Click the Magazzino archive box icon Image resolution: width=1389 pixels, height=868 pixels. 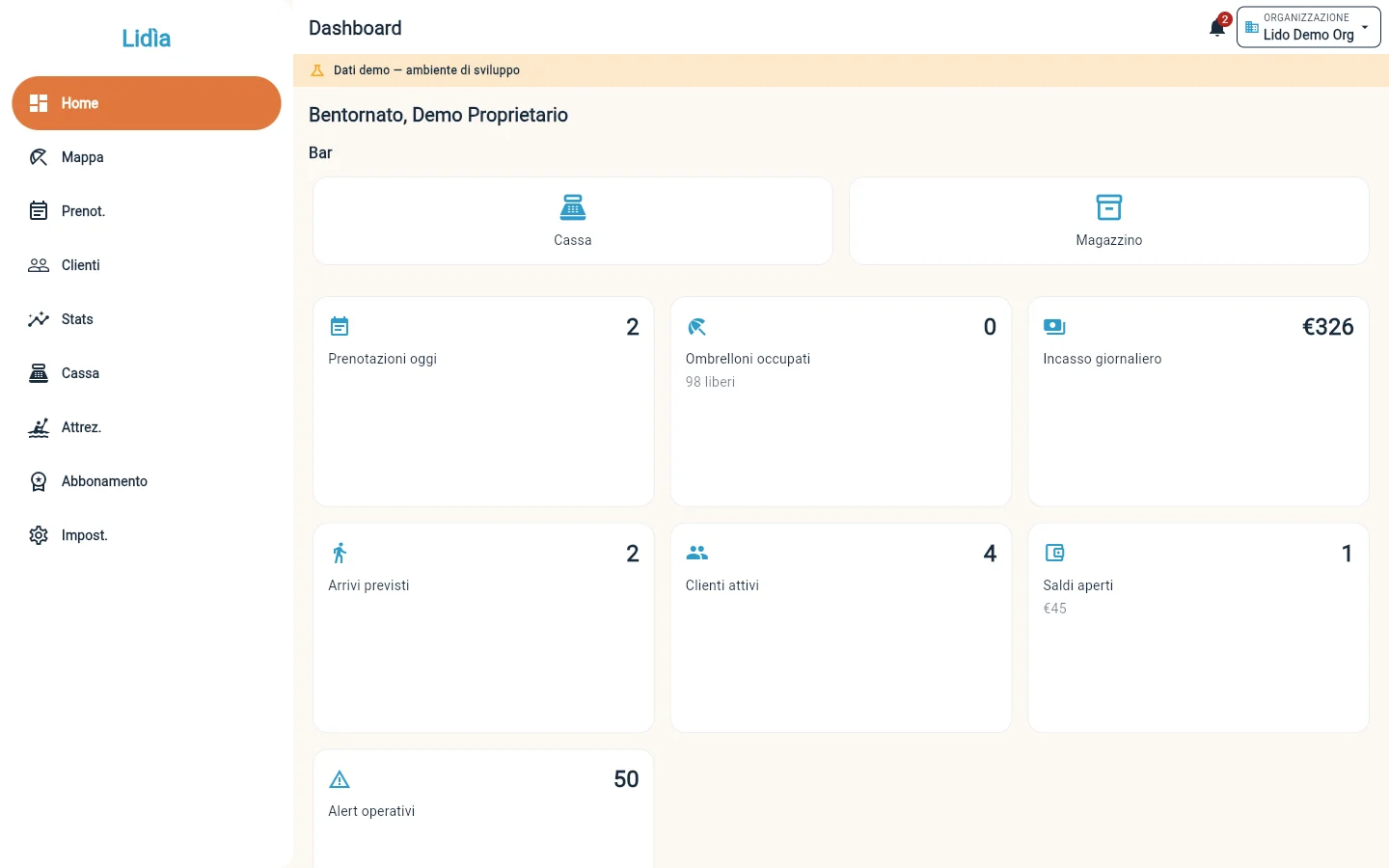tap(1109, 207)
